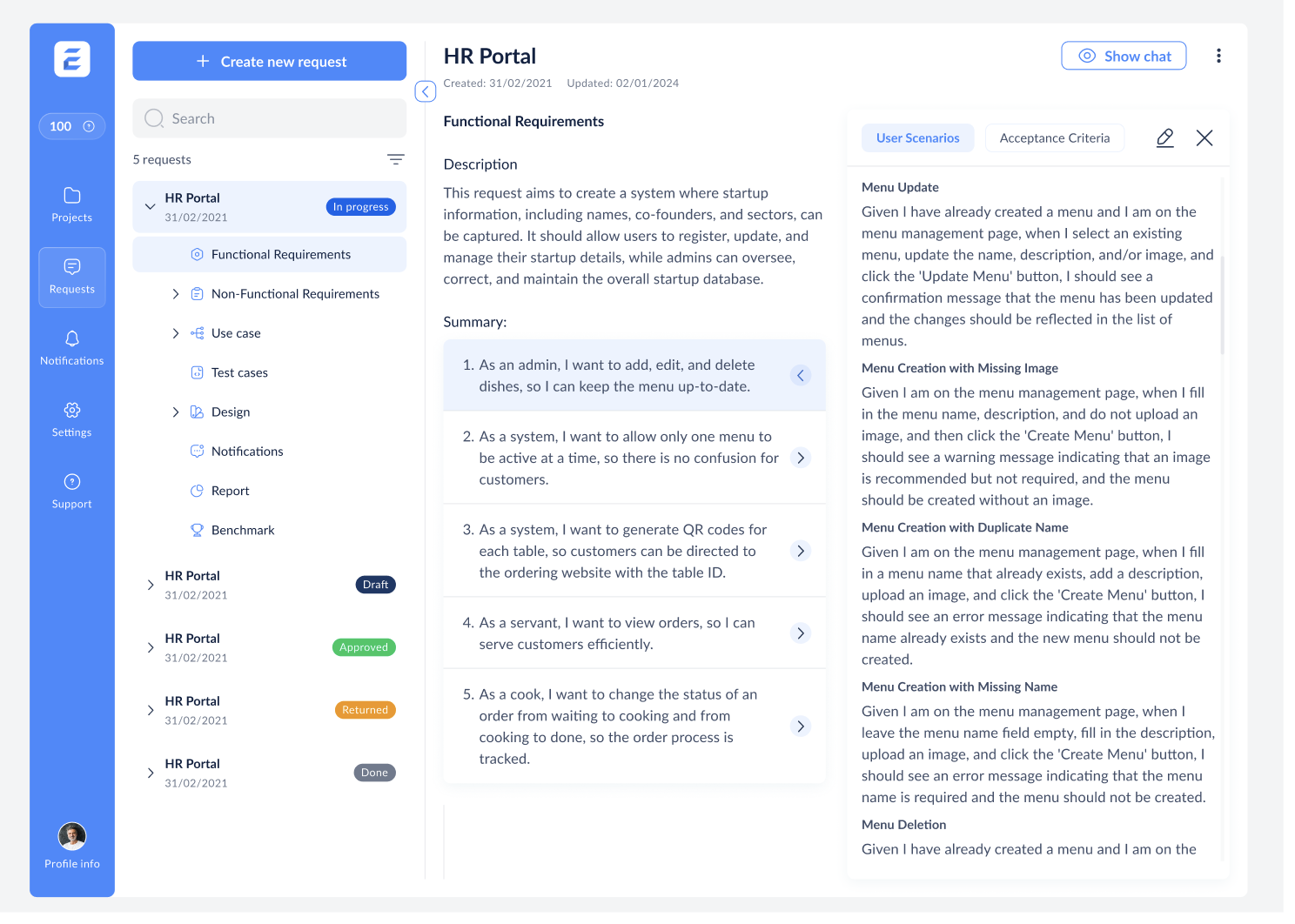Open the three-dot more options menu
Image resolution: width=1295 pixels, height=924 pixels.
pos(1218,56)
